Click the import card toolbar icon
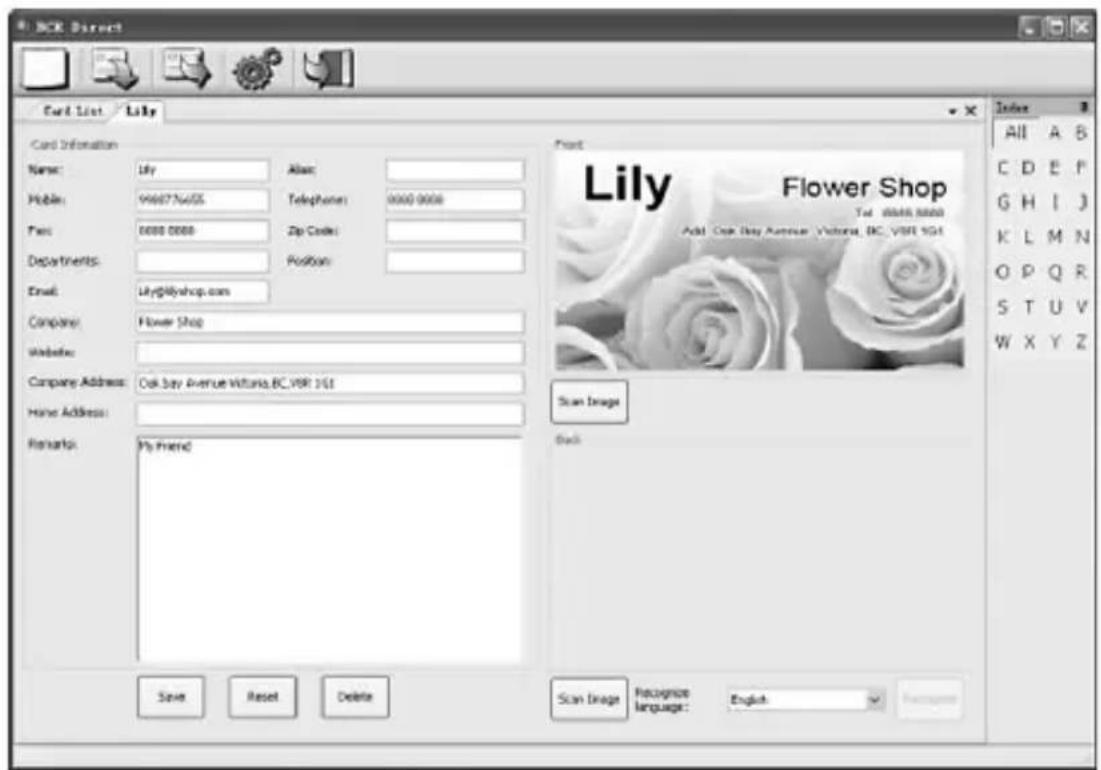Screen dimensions: 1101x770 pyautogui.click(x=115, y=69)
